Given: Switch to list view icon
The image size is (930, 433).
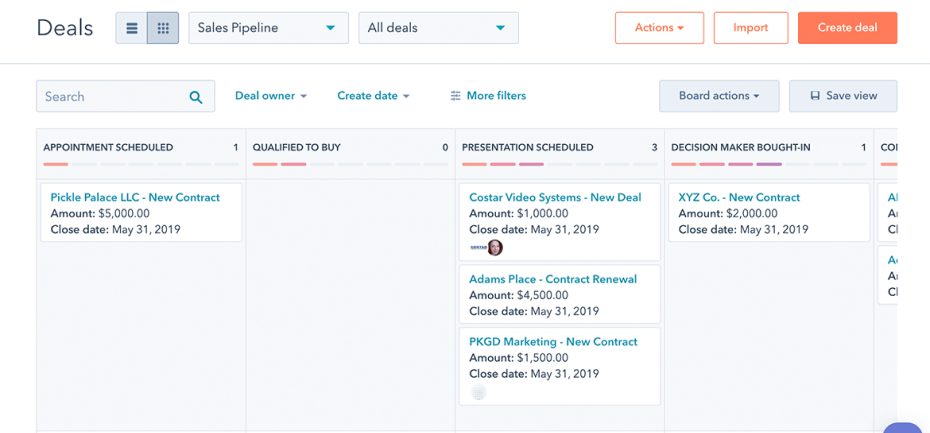Looking at the screenshot, I should click(x=132, y=28).
